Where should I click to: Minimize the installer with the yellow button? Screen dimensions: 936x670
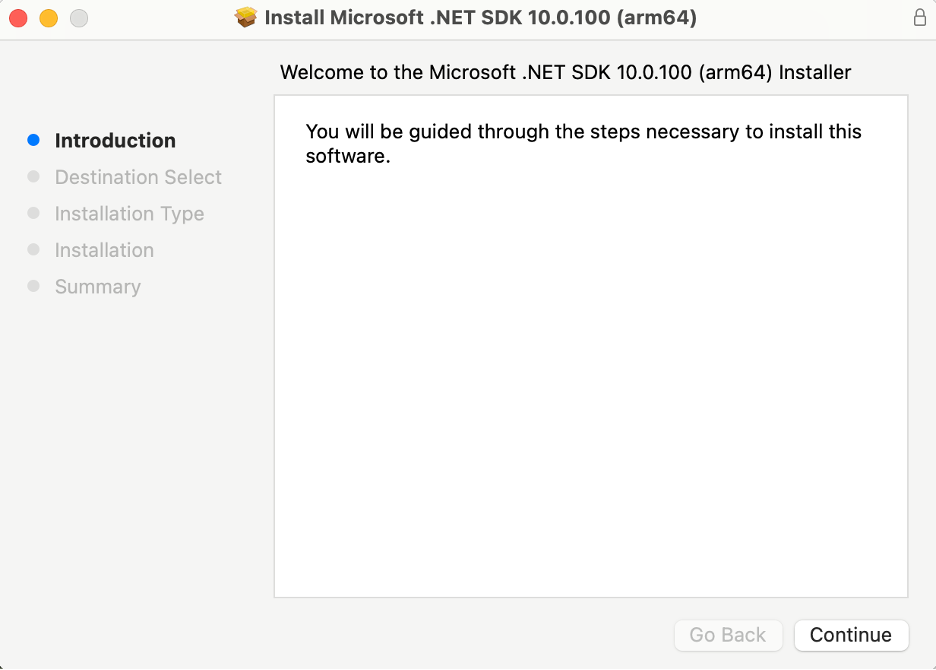(x=48, y=18)
